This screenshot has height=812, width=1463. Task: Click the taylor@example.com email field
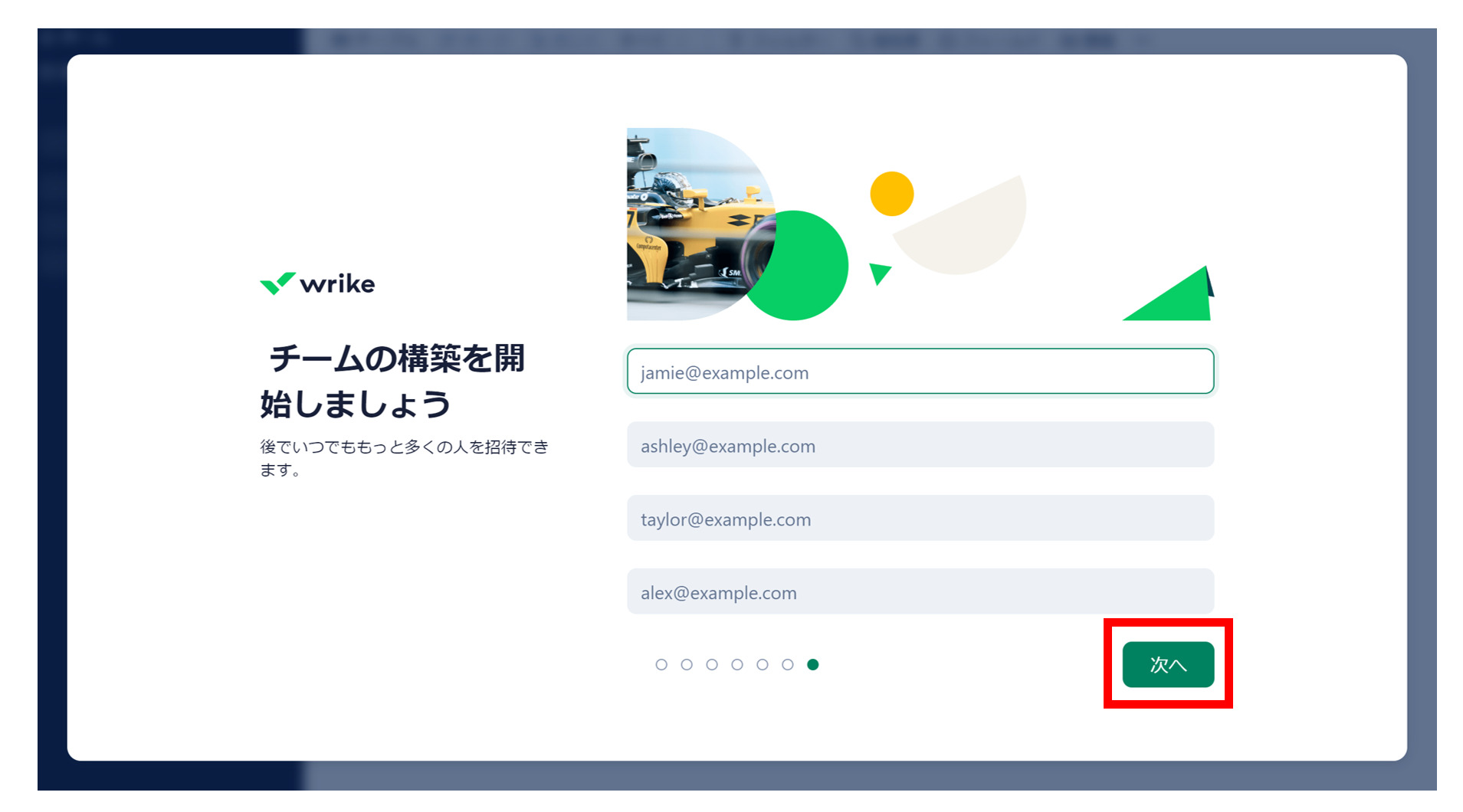click(920, 519)
